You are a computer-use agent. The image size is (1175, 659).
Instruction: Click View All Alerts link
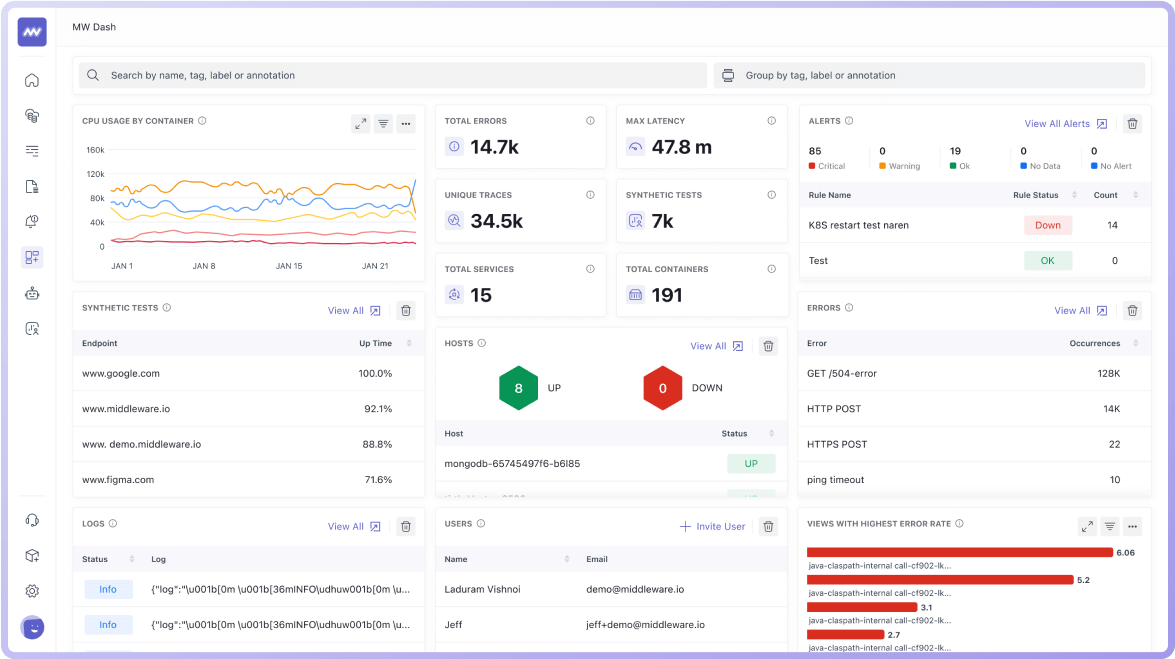pyautogui.click(x=1066, y=124)
